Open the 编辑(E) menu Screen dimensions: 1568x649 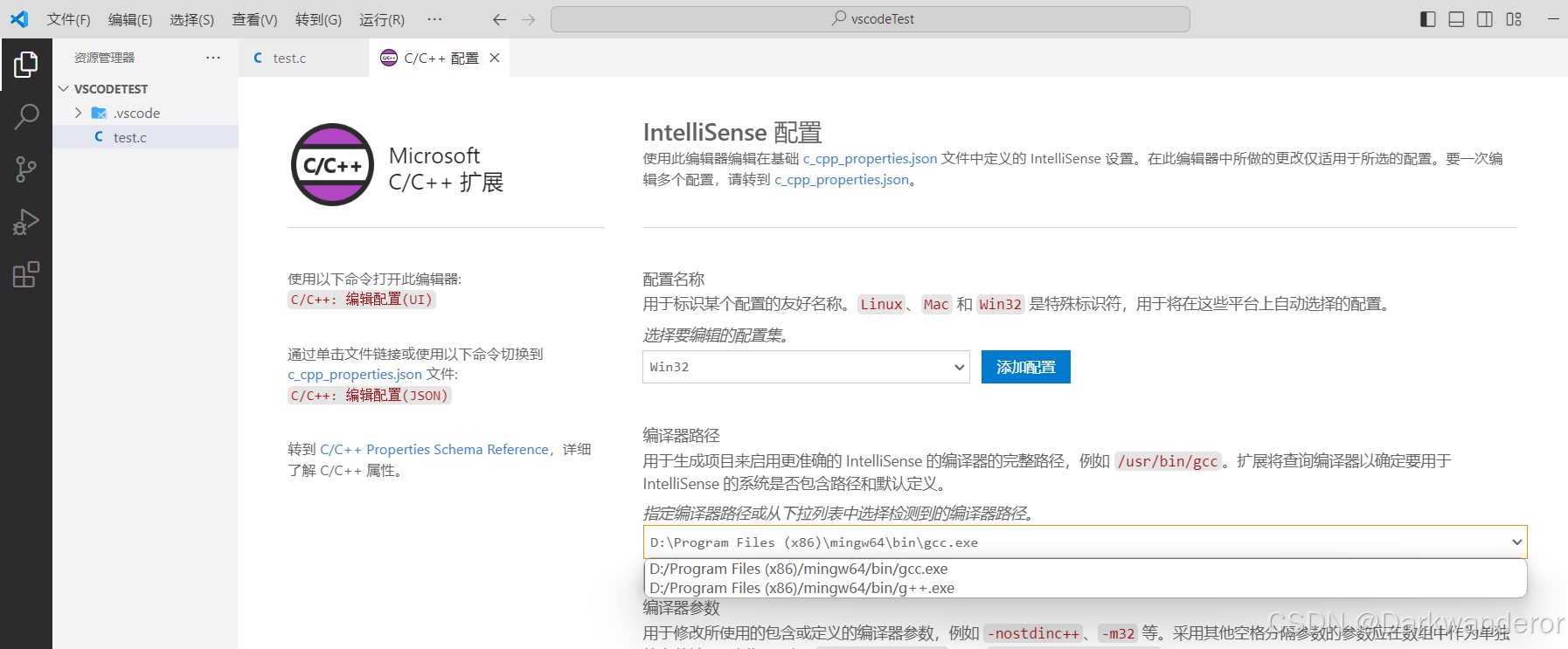click(x=130, y=19)
